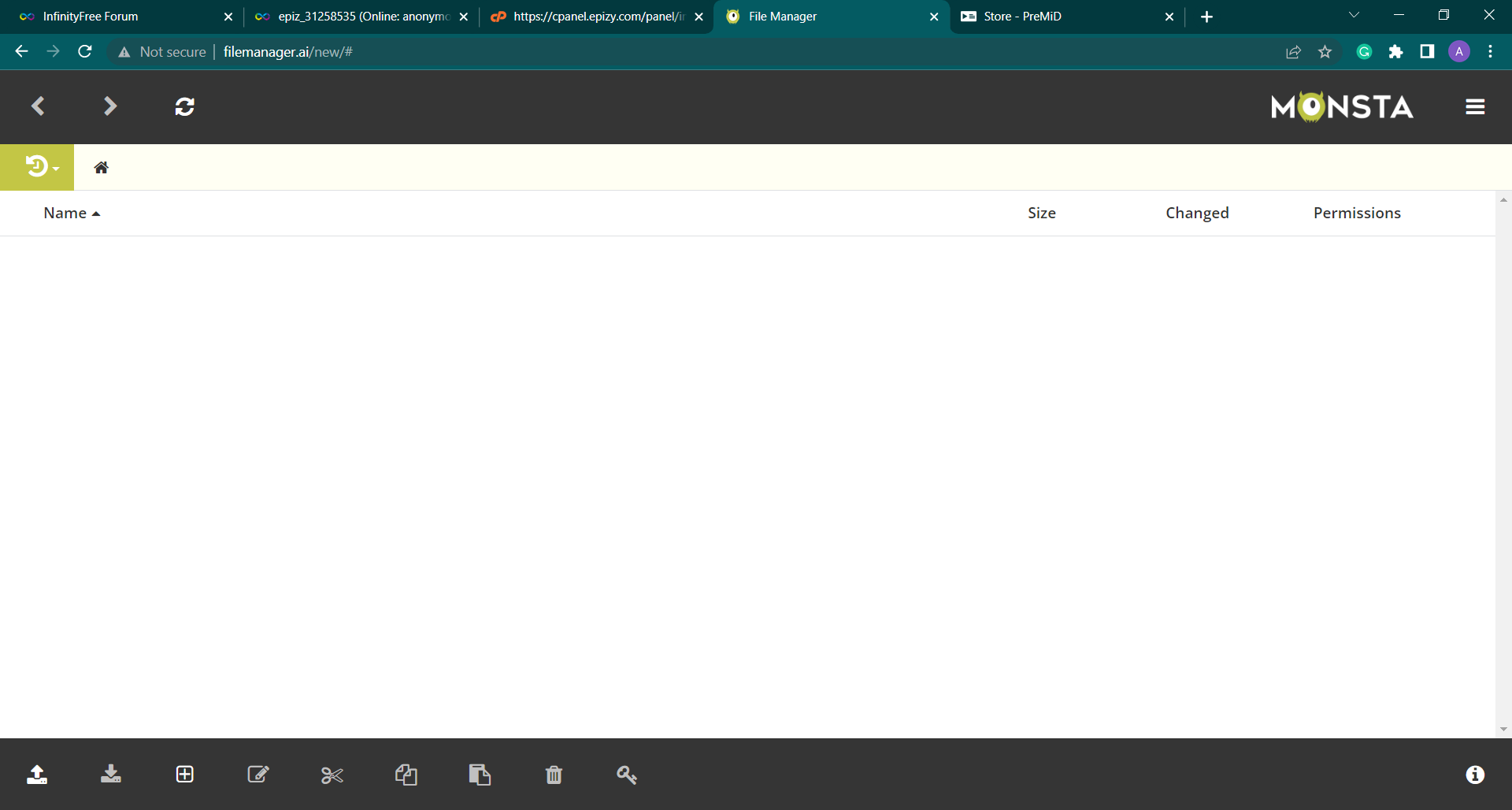Sort files by Changed column
This screenshot has width=1512, height=810.
(1196, 213)
